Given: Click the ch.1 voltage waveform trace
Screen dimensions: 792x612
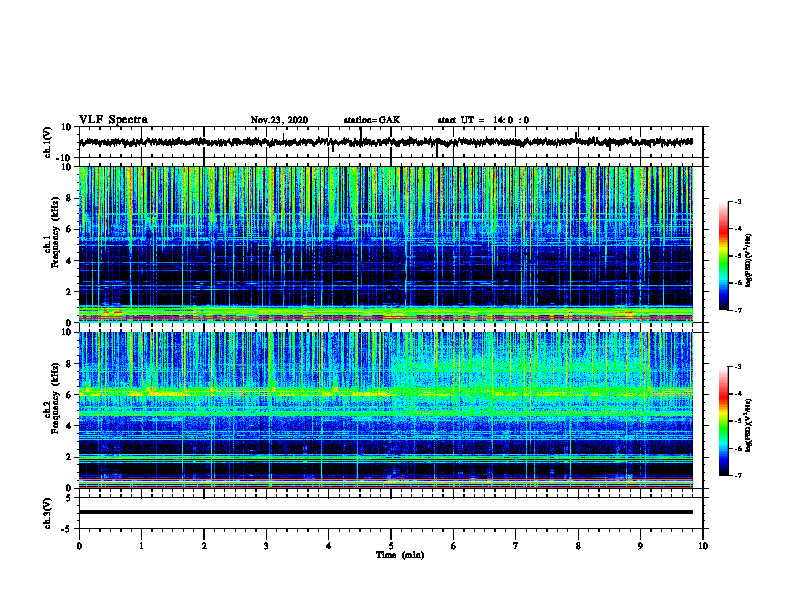Looking at the screenshot, I should tap(386, 142).
